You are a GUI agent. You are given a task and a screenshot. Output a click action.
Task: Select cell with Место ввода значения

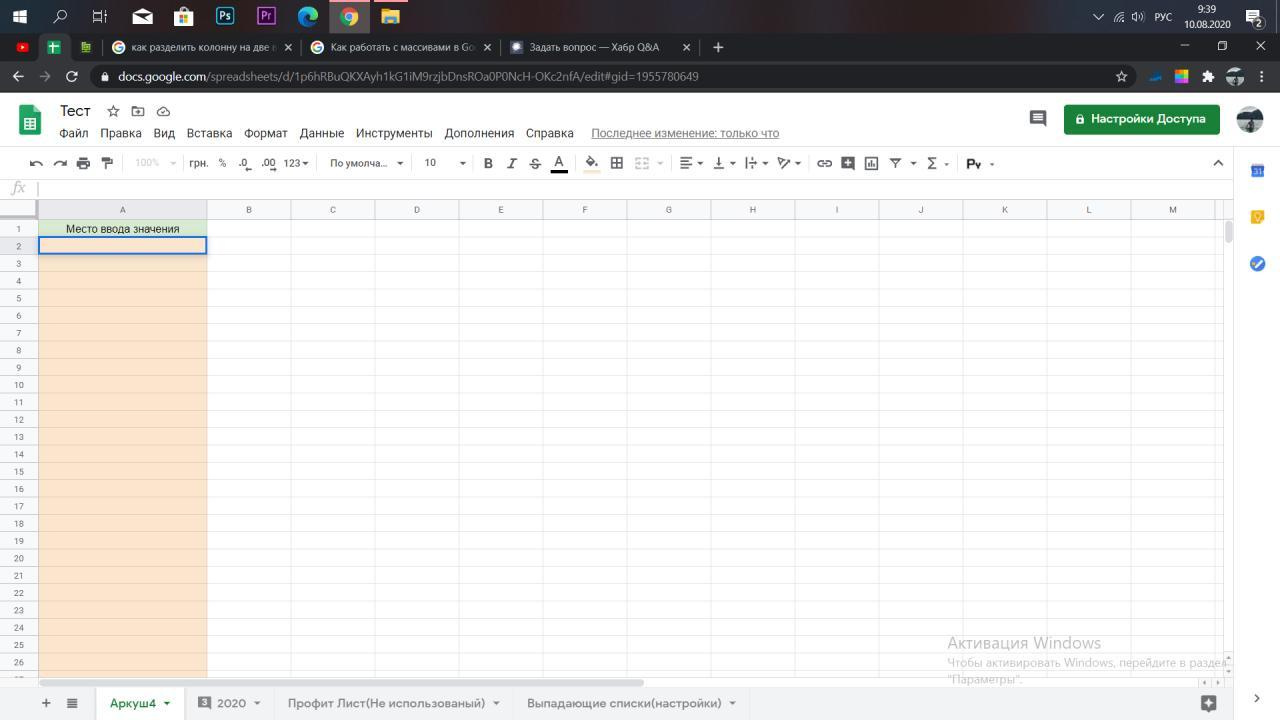point(123,229)
